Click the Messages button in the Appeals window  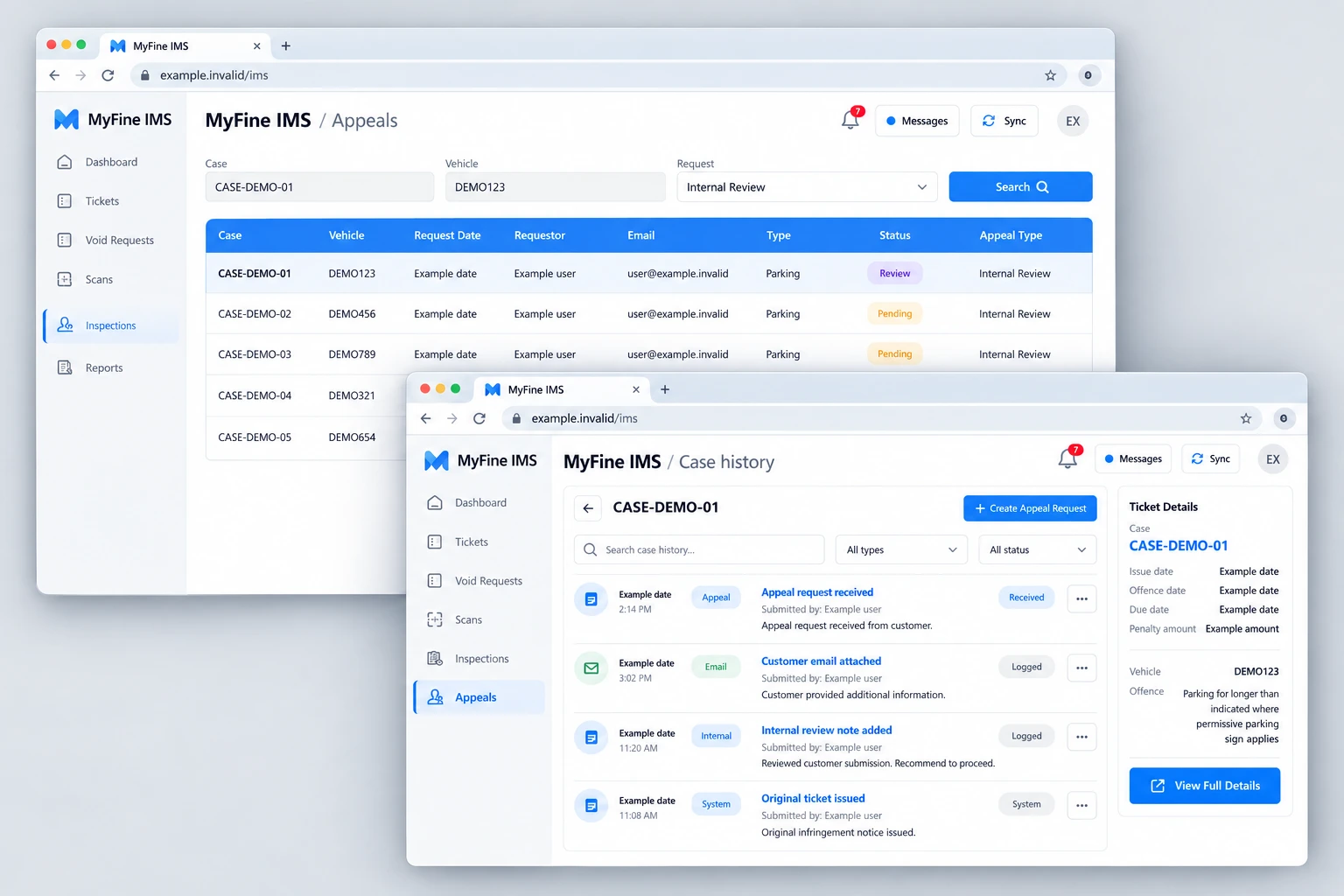click(917, 121)
